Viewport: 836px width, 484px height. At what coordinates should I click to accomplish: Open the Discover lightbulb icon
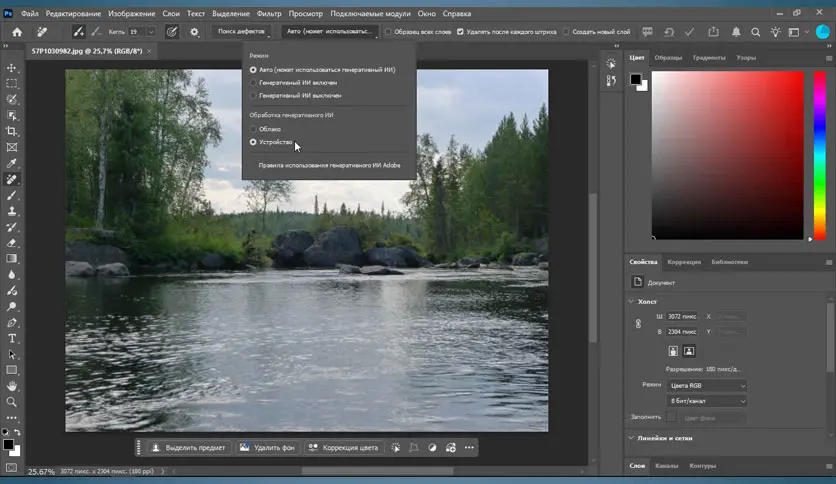click(775, 32)
